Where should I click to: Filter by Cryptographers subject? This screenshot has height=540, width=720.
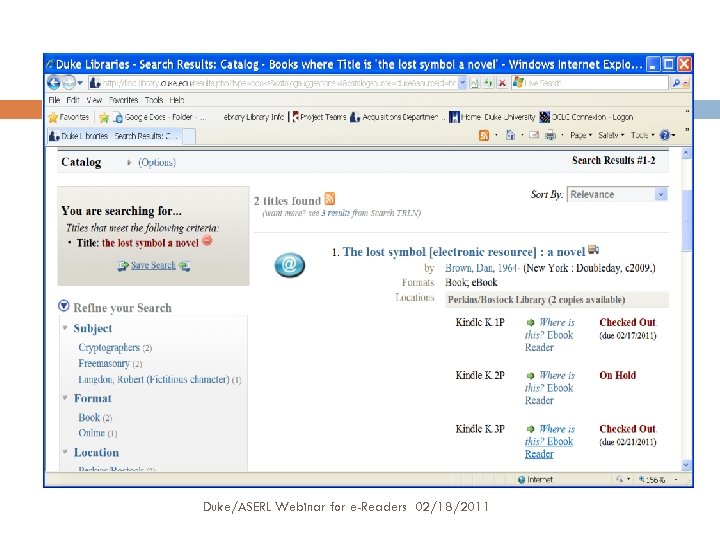click(x=109, y=348)
